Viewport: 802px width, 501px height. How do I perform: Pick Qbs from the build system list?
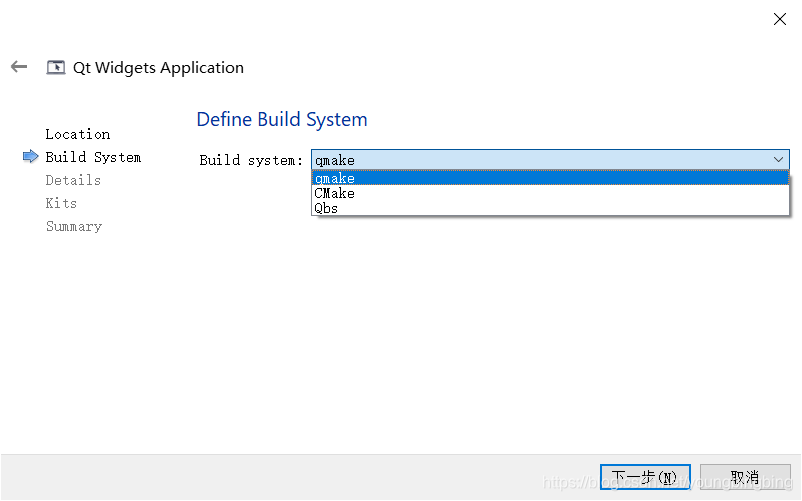[550, 208]
